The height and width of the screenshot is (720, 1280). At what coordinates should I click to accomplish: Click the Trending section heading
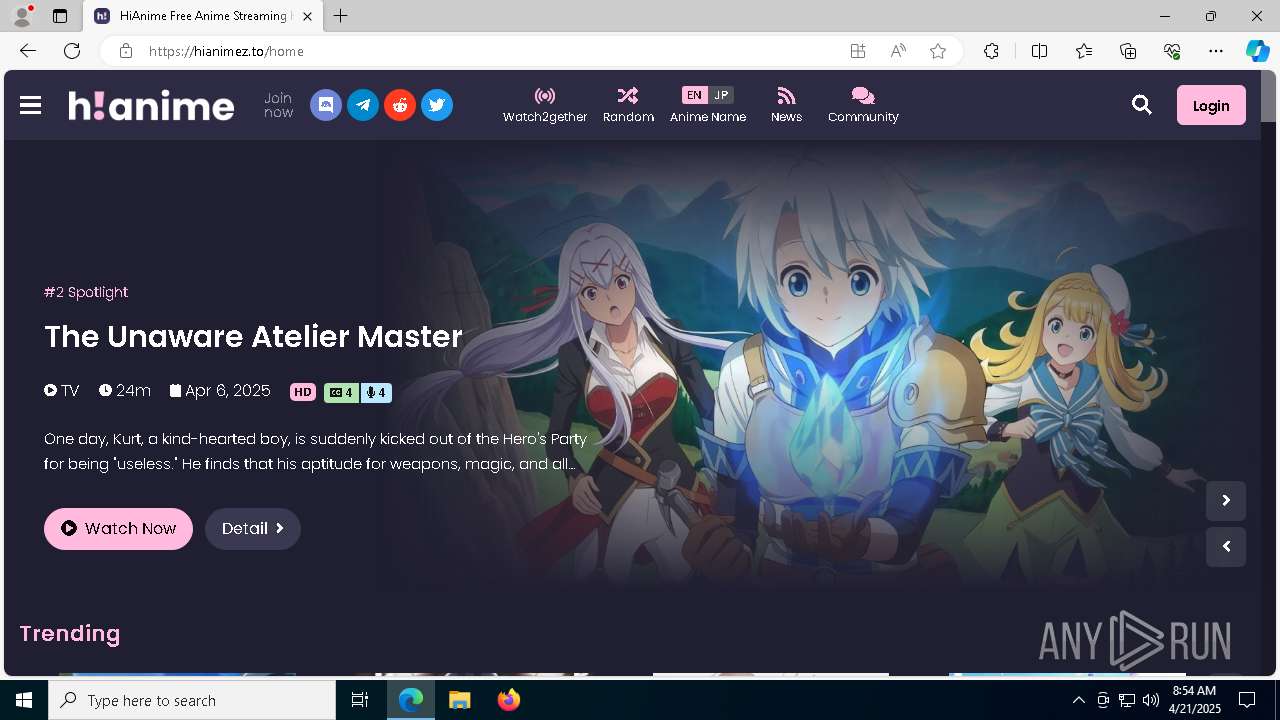point(70,633)
